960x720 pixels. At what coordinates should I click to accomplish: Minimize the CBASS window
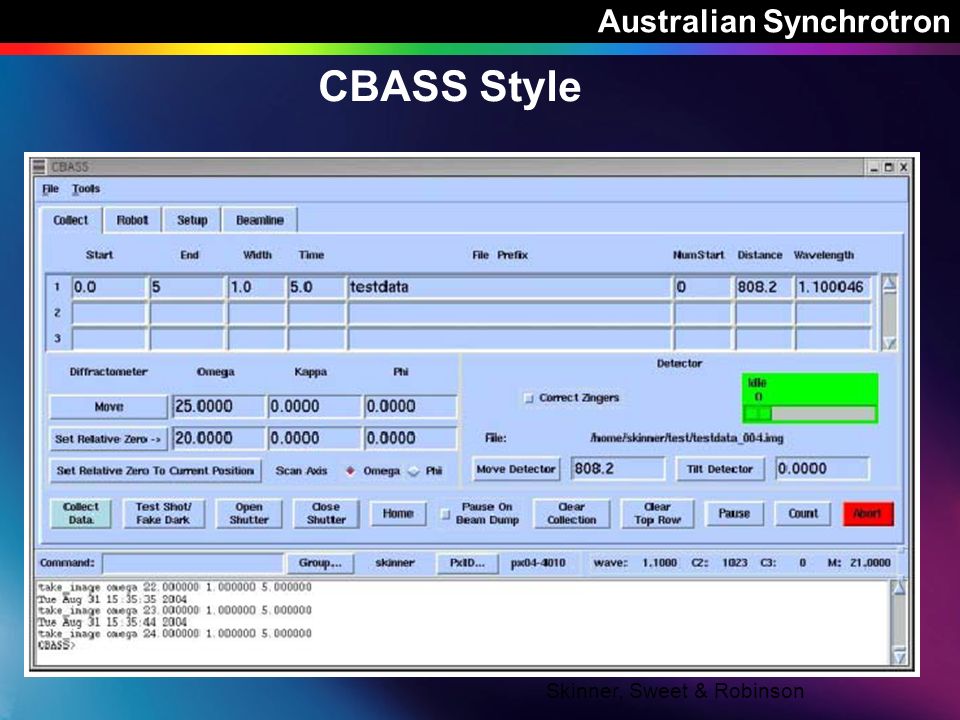pyautogui.click(x=874, y=167)
